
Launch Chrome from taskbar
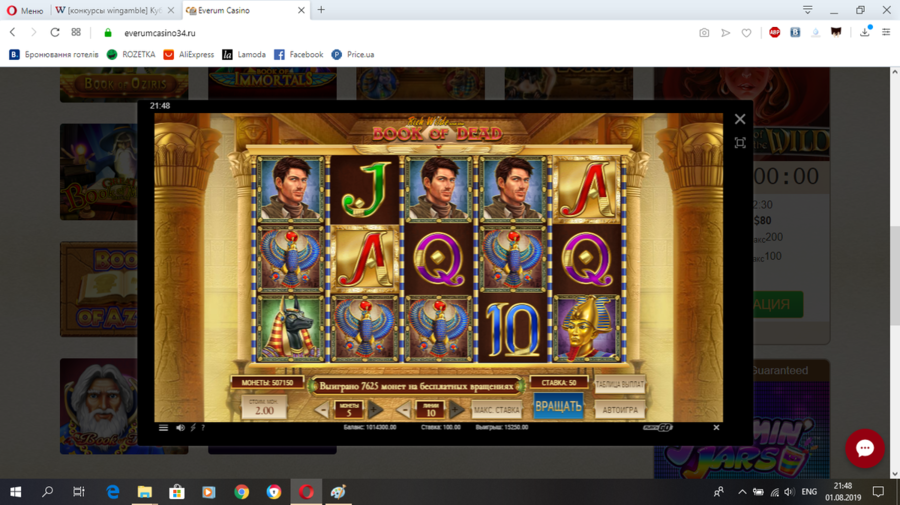coord(242,492)
